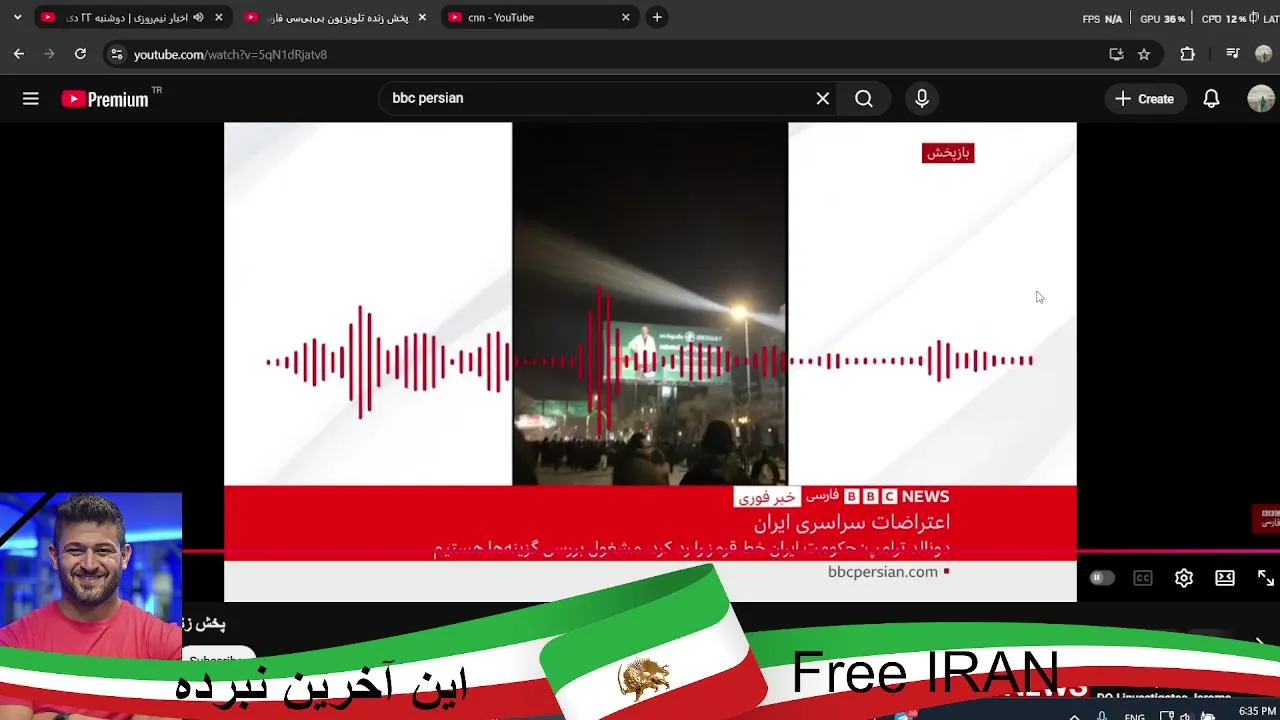1280x720 pixels.
Task: Click the CPU 12% overlay readout
Action: pos(1223,19)
